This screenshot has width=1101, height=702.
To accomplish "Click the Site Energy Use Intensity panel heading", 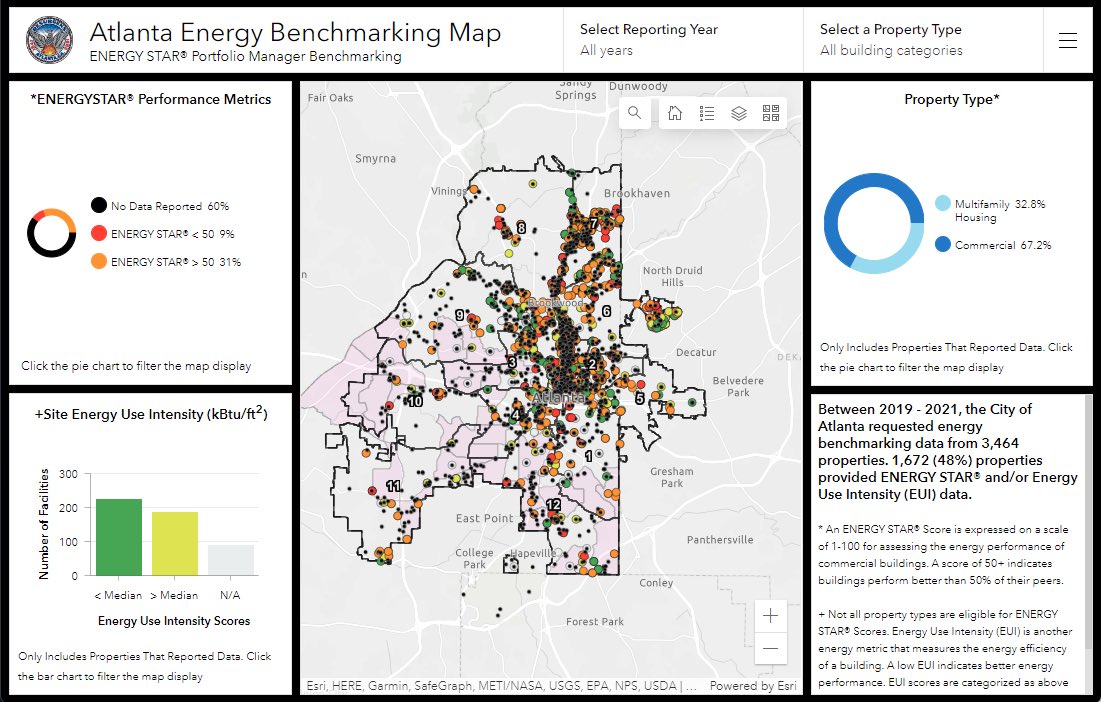I will 151,413.
